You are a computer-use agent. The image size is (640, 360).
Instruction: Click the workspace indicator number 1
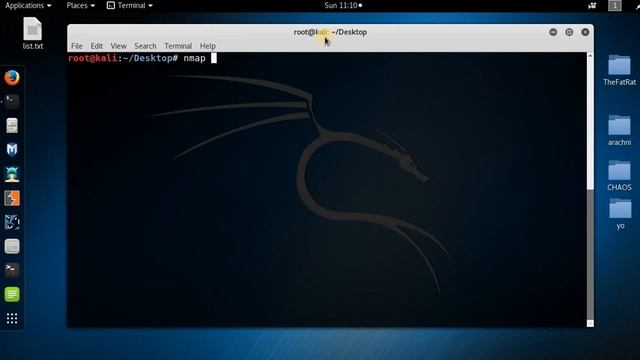615,5
